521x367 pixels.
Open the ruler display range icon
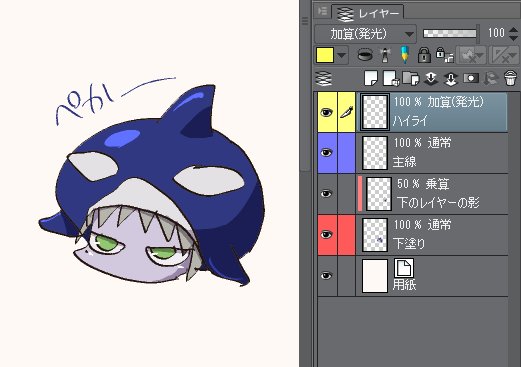pos(504,55)
